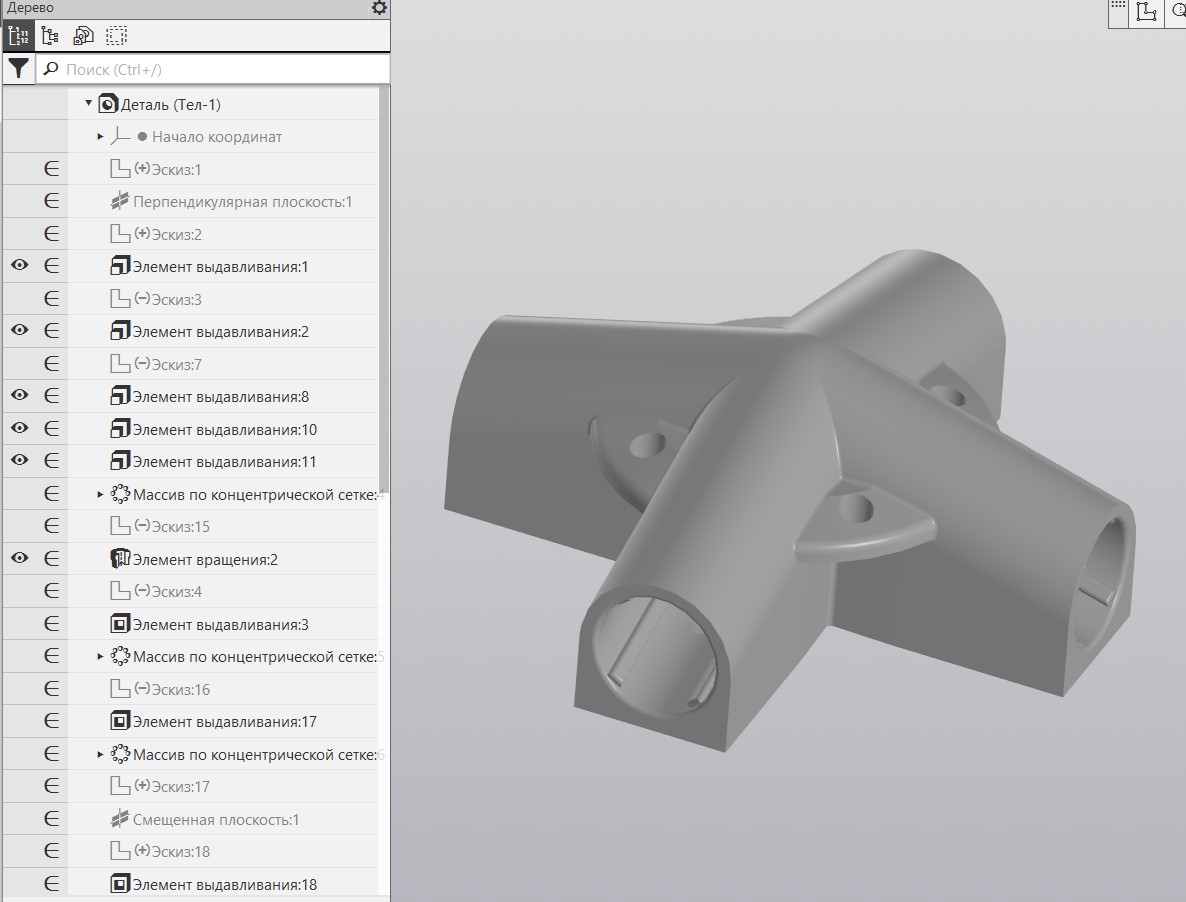
Task: Select Деталь (Тел-1) root item
Action: coord(171,104)
